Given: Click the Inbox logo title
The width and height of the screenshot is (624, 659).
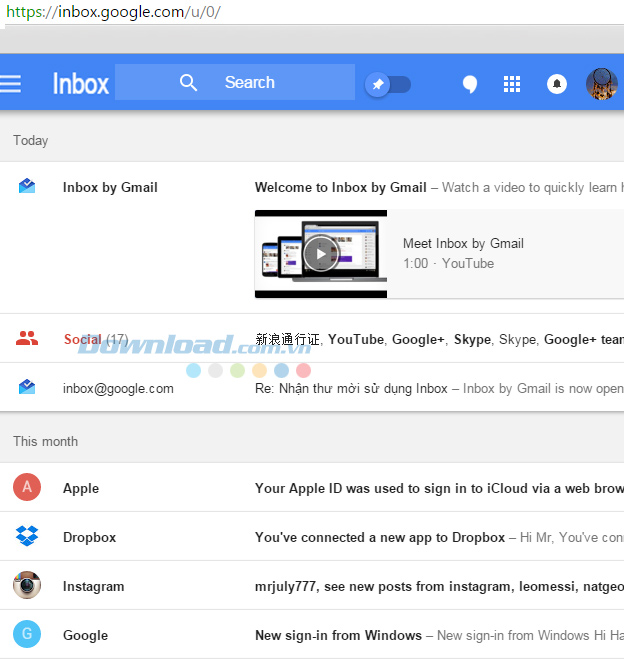Looking at the screenshot, I should click(x=81, y=84).
